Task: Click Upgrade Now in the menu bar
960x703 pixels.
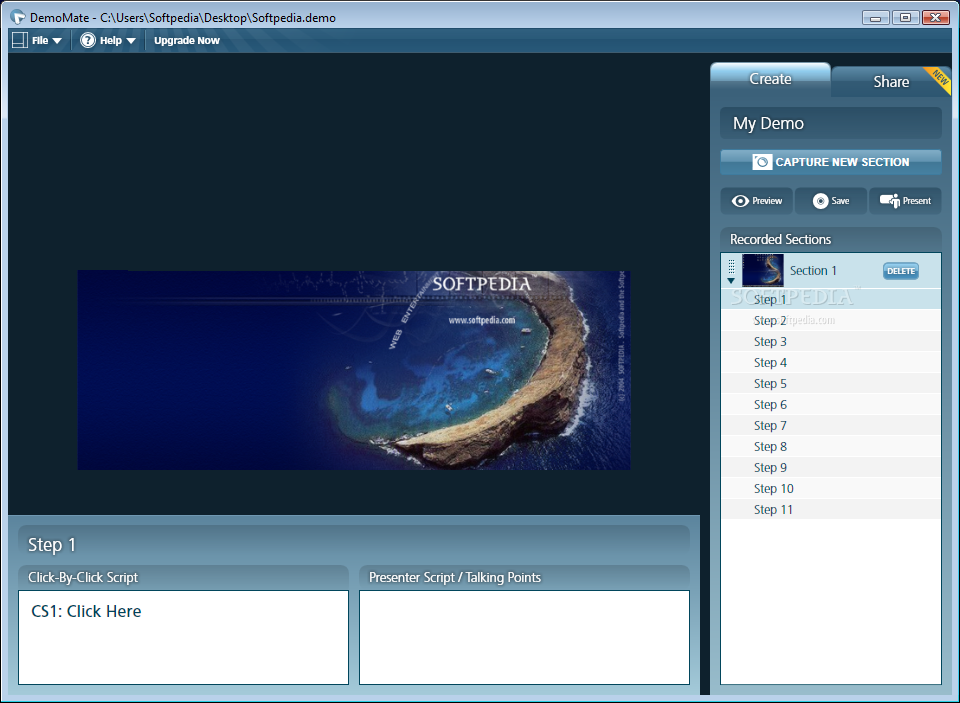Action: 187,40
